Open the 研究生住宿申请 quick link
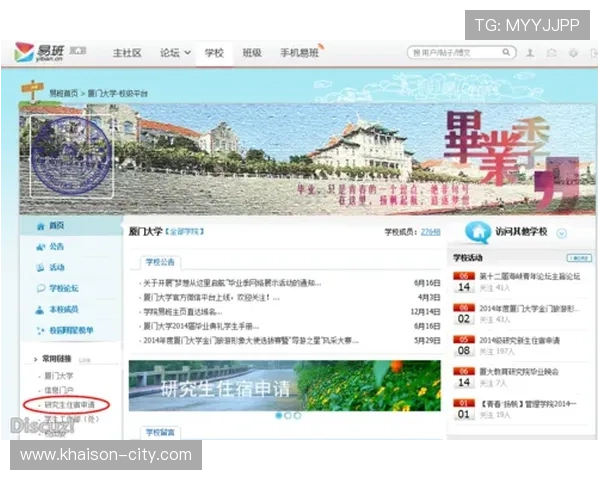This screenshot has height=480, width=600. coord(69,405)
